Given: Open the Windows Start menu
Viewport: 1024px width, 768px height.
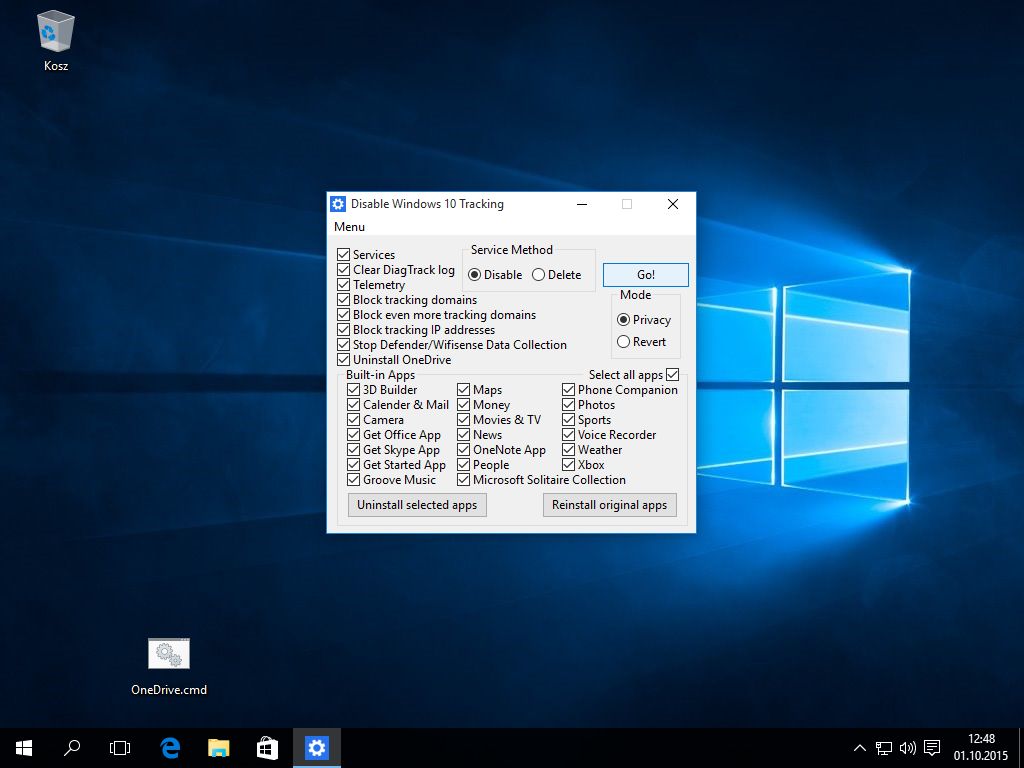Looking at the screenshot, I should (24, 748).
